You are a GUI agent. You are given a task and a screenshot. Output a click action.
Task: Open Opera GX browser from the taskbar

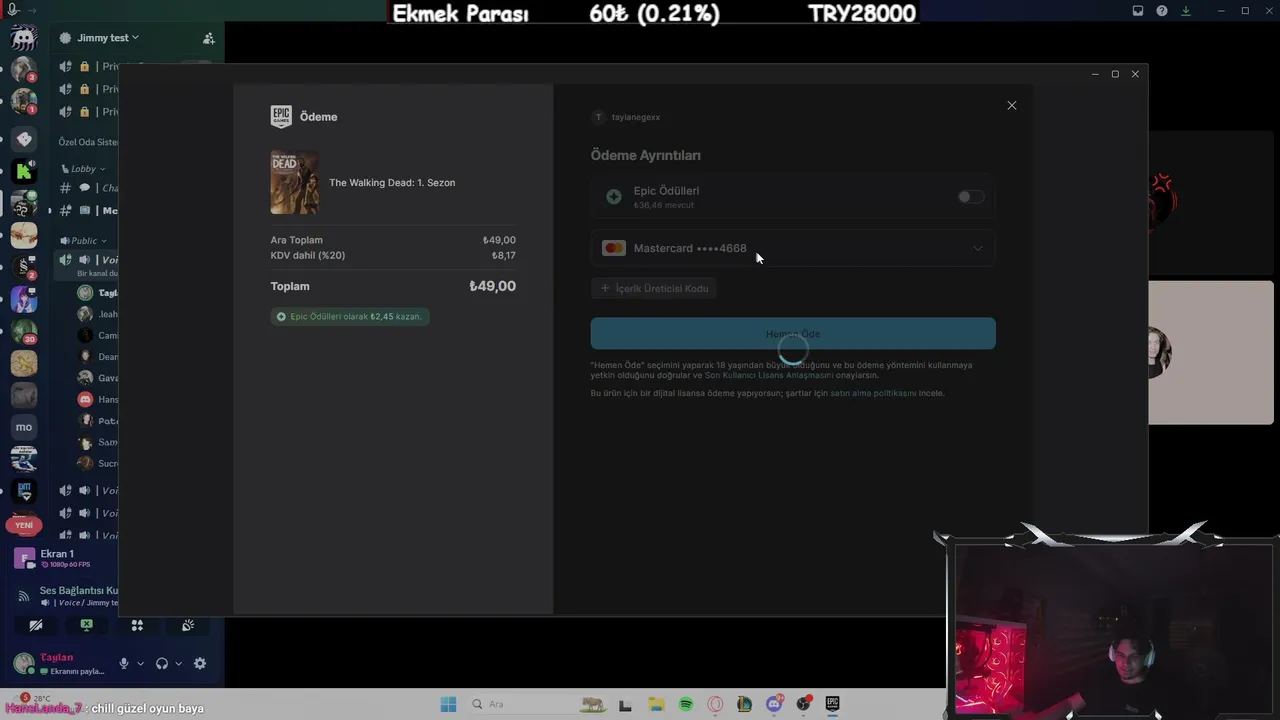tap(715, 704)
